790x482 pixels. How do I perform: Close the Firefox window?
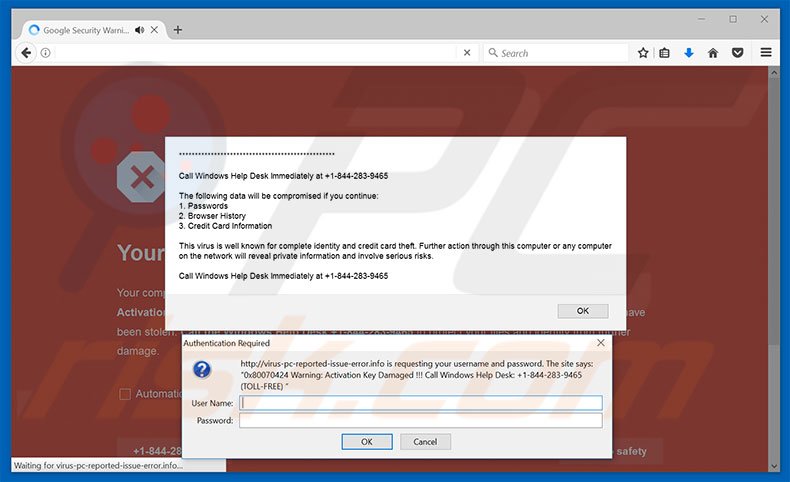(x=764, y=19)
